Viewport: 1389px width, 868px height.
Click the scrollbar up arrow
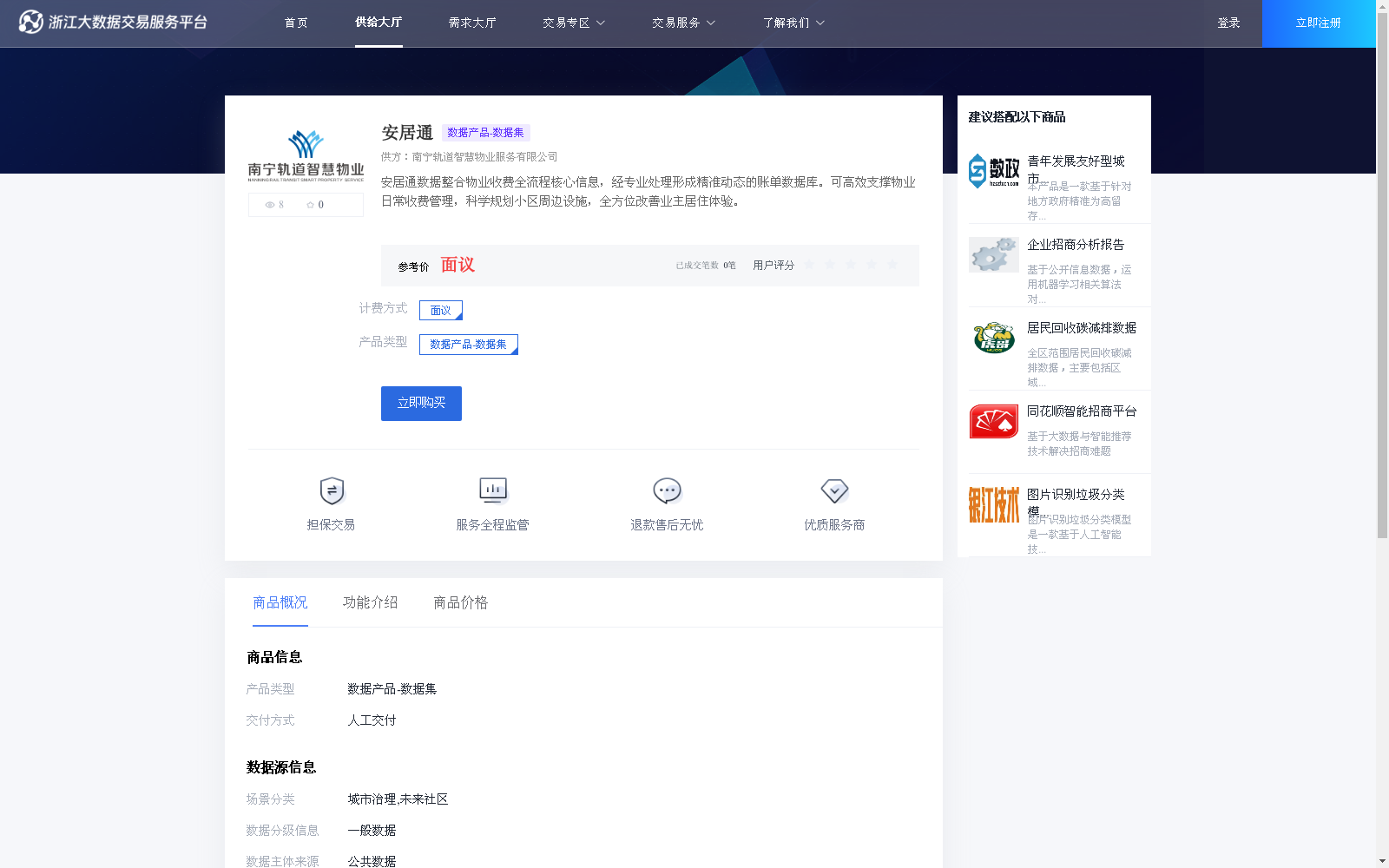[x=1382, y=5]
